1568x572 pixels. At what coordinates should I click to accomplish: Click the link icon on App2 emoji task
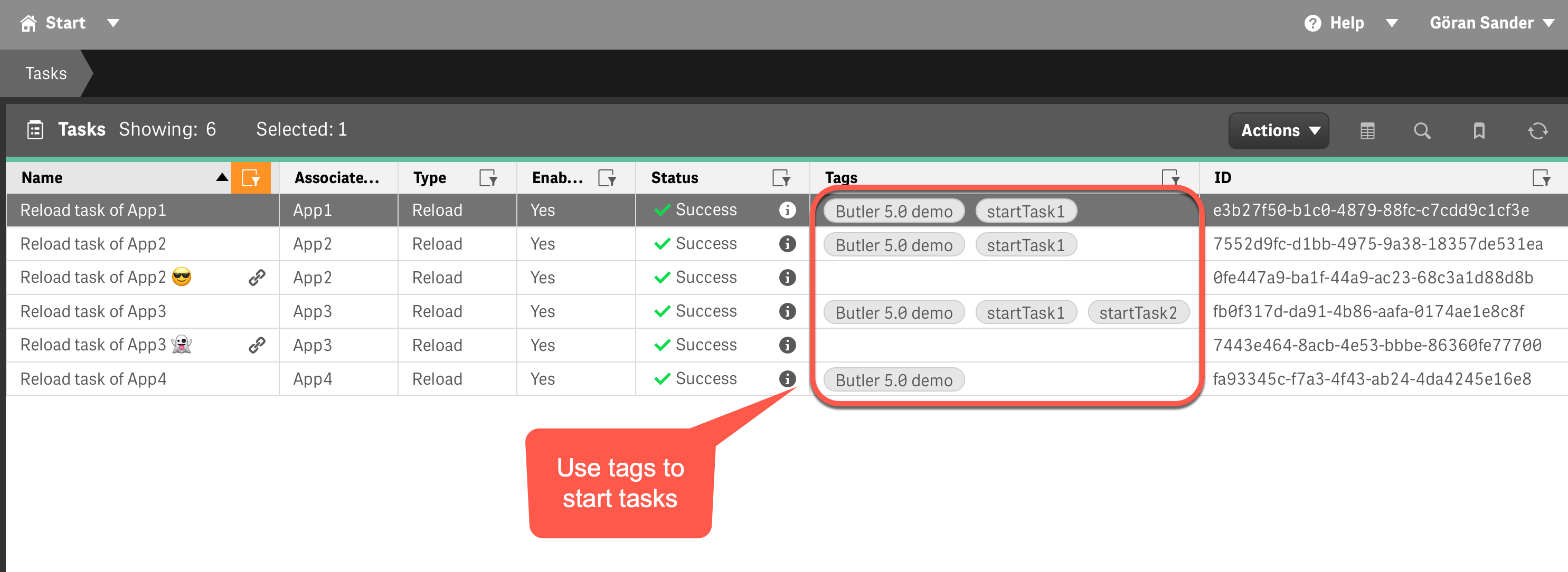coord(257,278)
